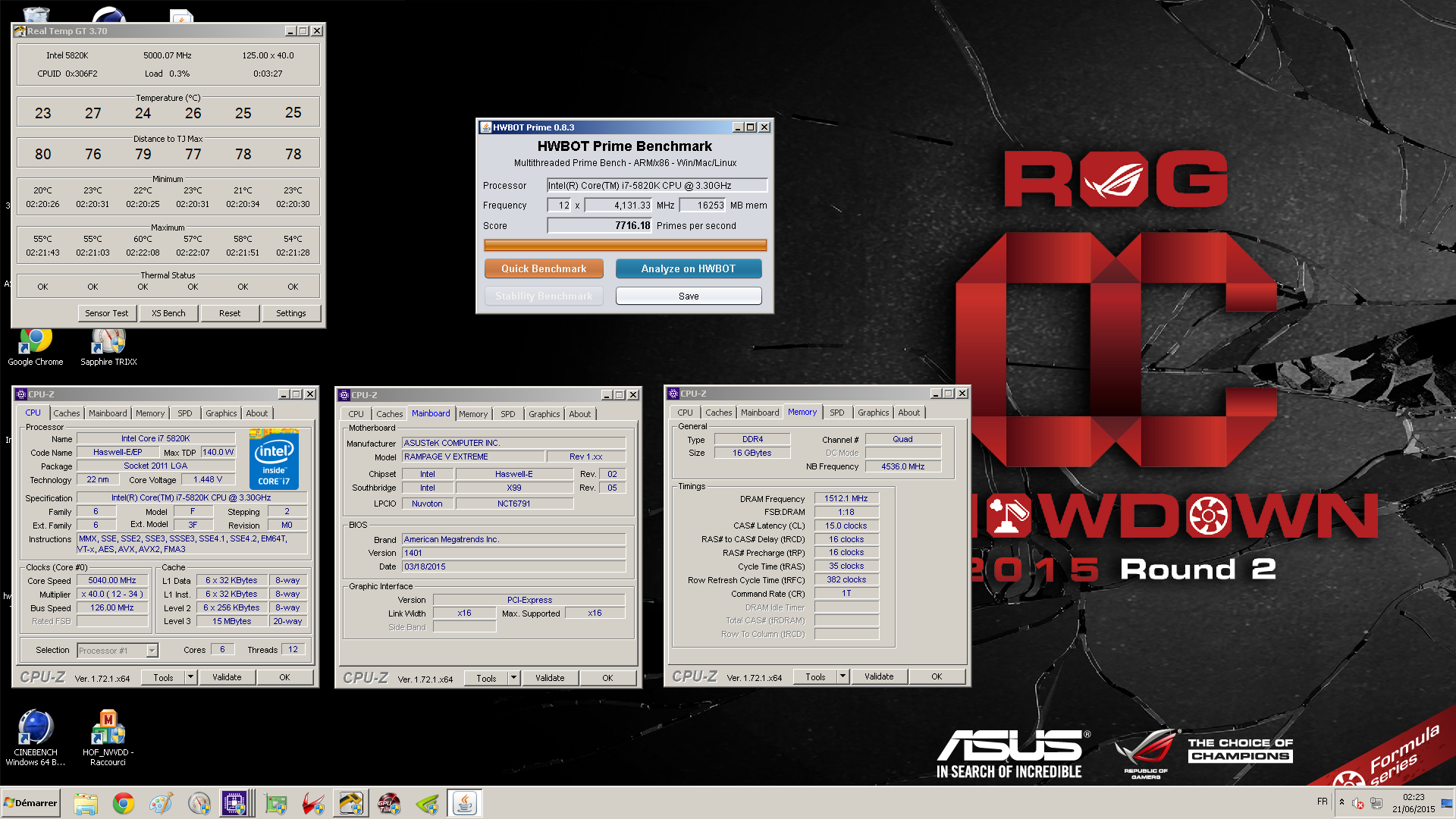Screen dimensions: 1456x819
Task: Click the gauge speedometer taskbar icon
Action: click(x=199, y=803)
